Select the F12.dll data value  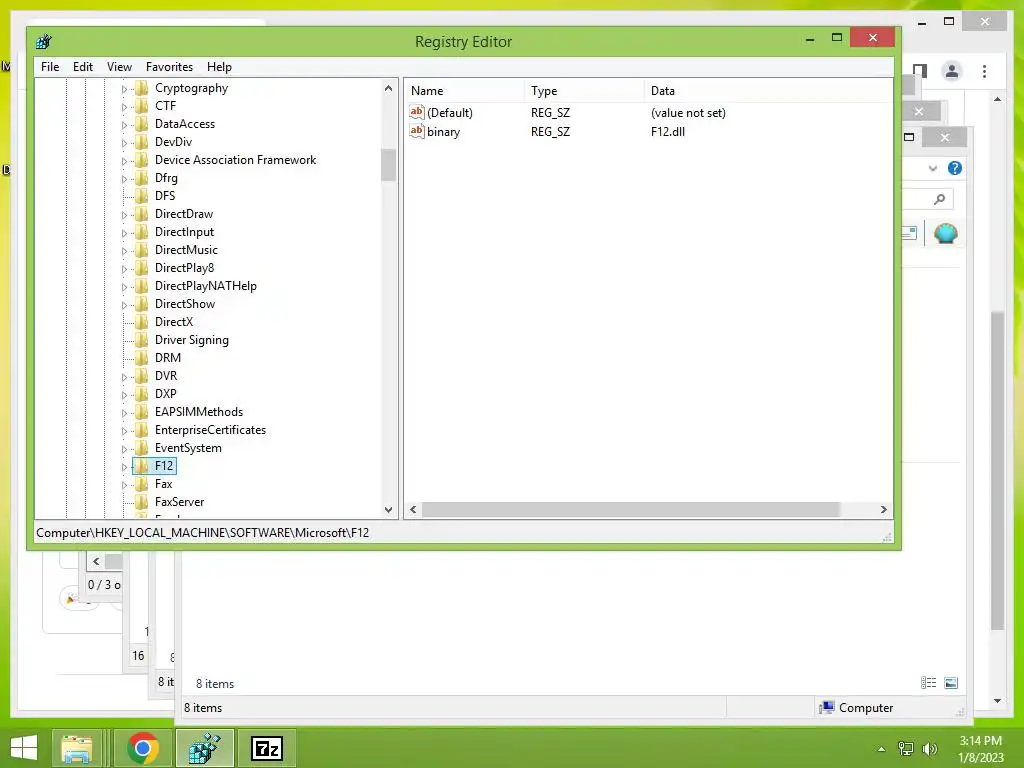[x=667, y=131]
